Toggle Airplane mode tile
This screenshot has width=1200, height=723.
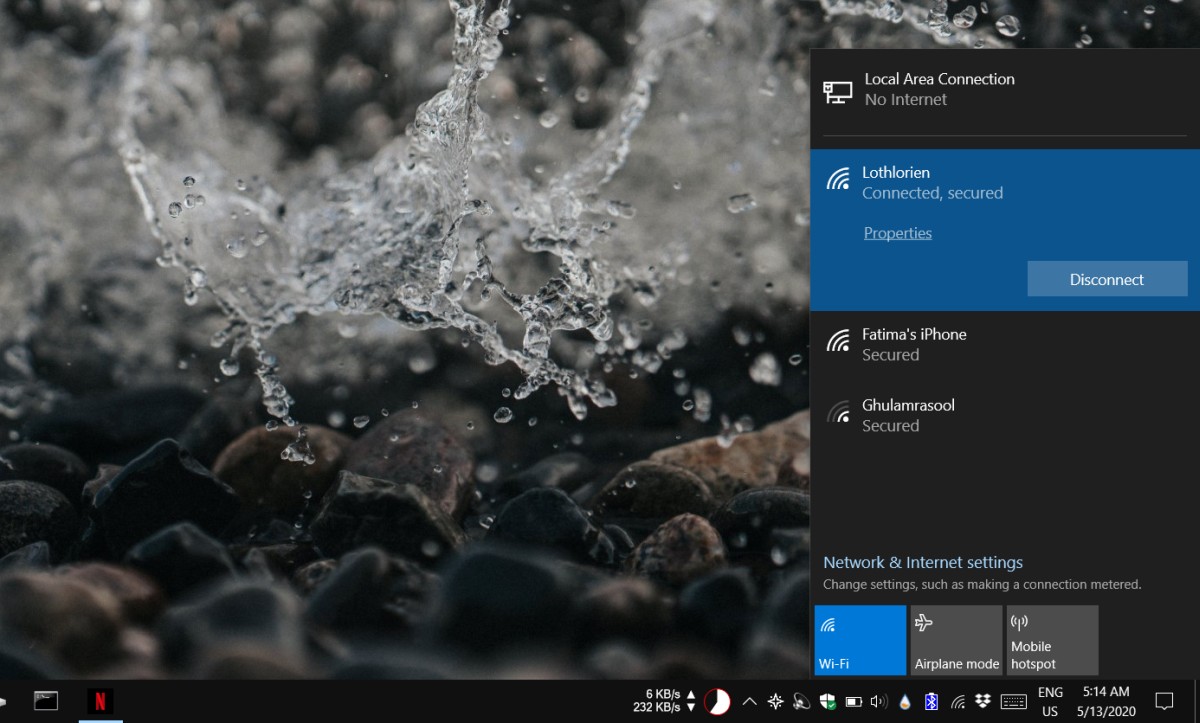tap(956, 640)
